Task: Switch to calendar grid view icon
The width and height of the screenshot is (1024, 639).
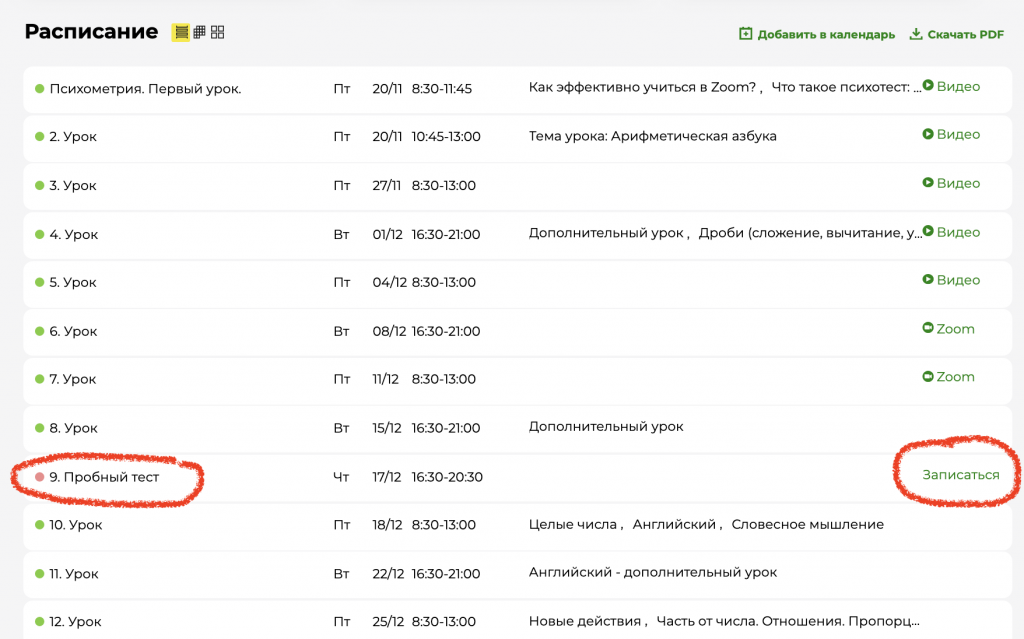Action: pyautogui.click(x=199, y=32)
